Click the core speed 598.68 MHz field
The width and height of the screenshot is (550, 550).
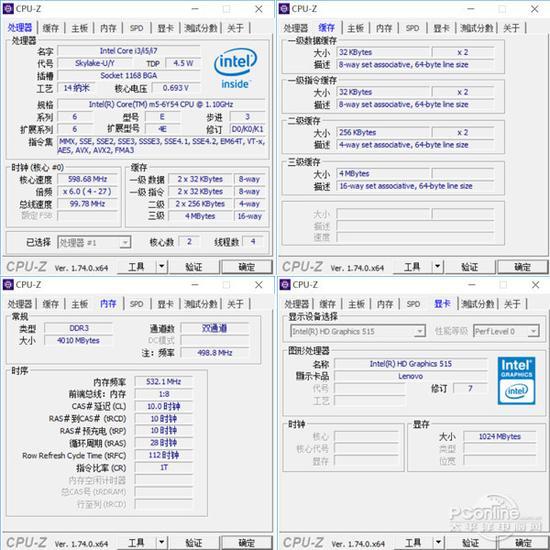[x=88, y=179]
